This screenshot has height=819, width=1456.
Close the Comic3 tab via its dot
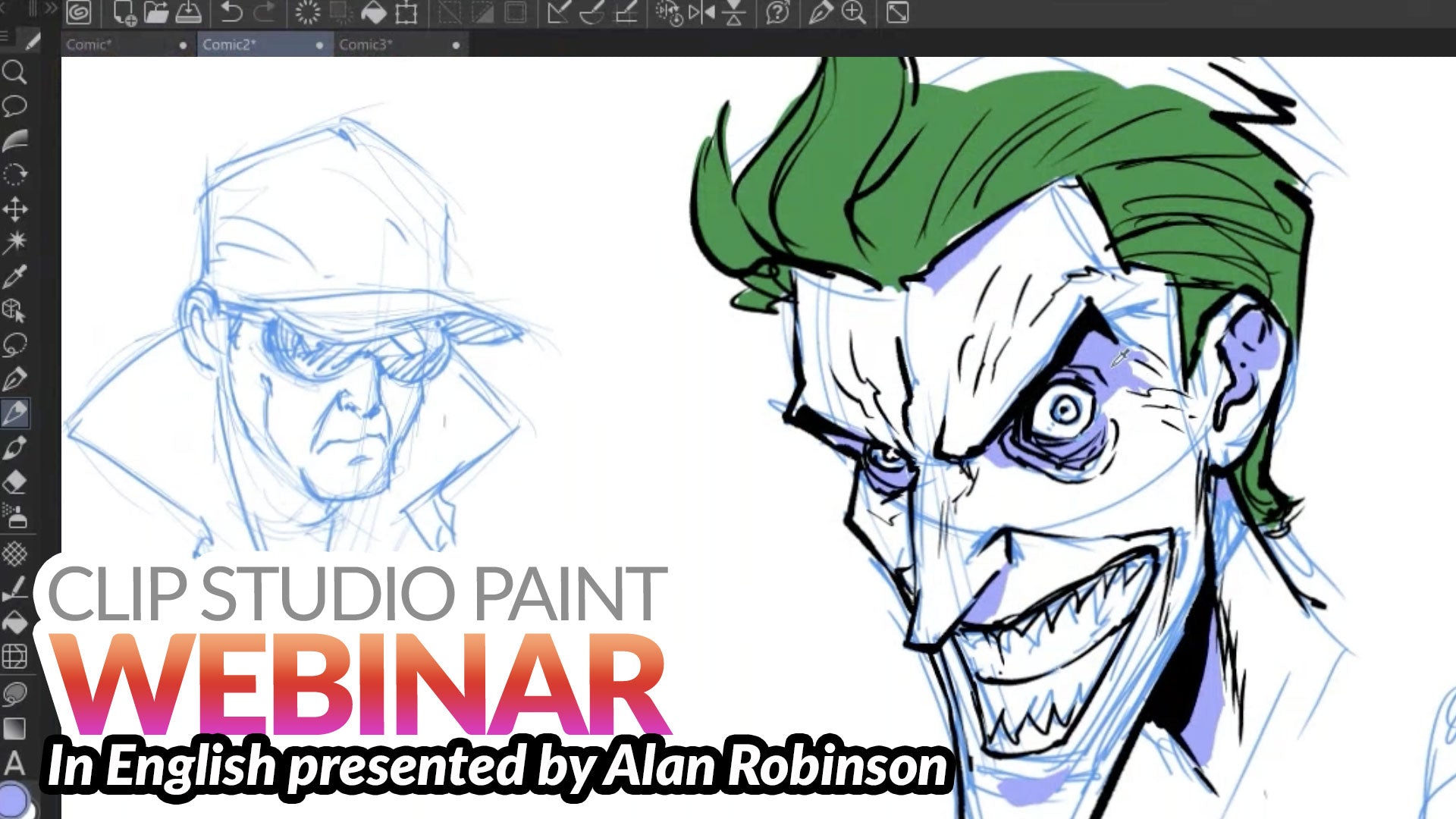pyautogui.click(x=456, y=45)
